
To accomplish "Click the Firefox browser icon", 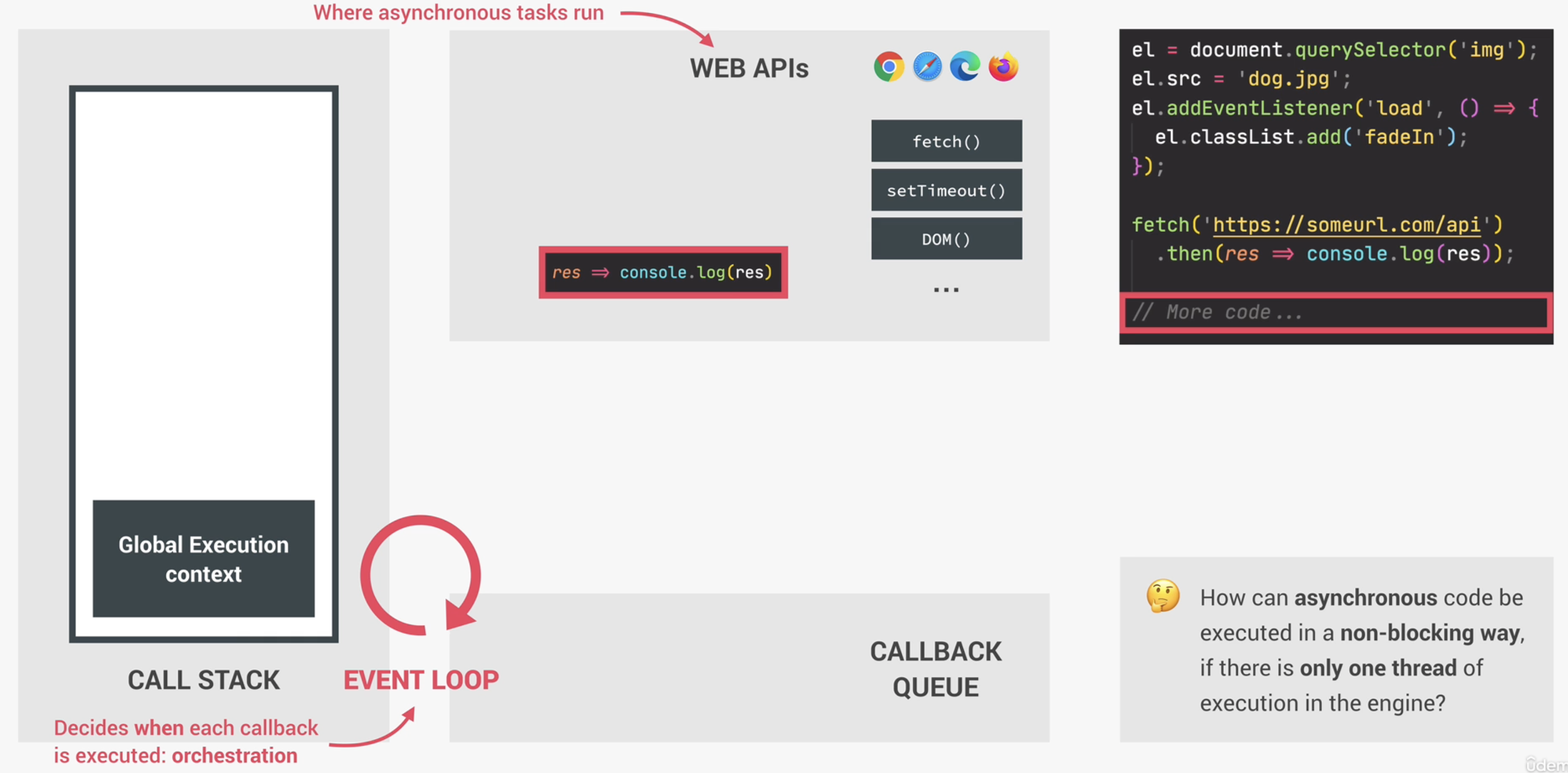I will click(1003, 66).
